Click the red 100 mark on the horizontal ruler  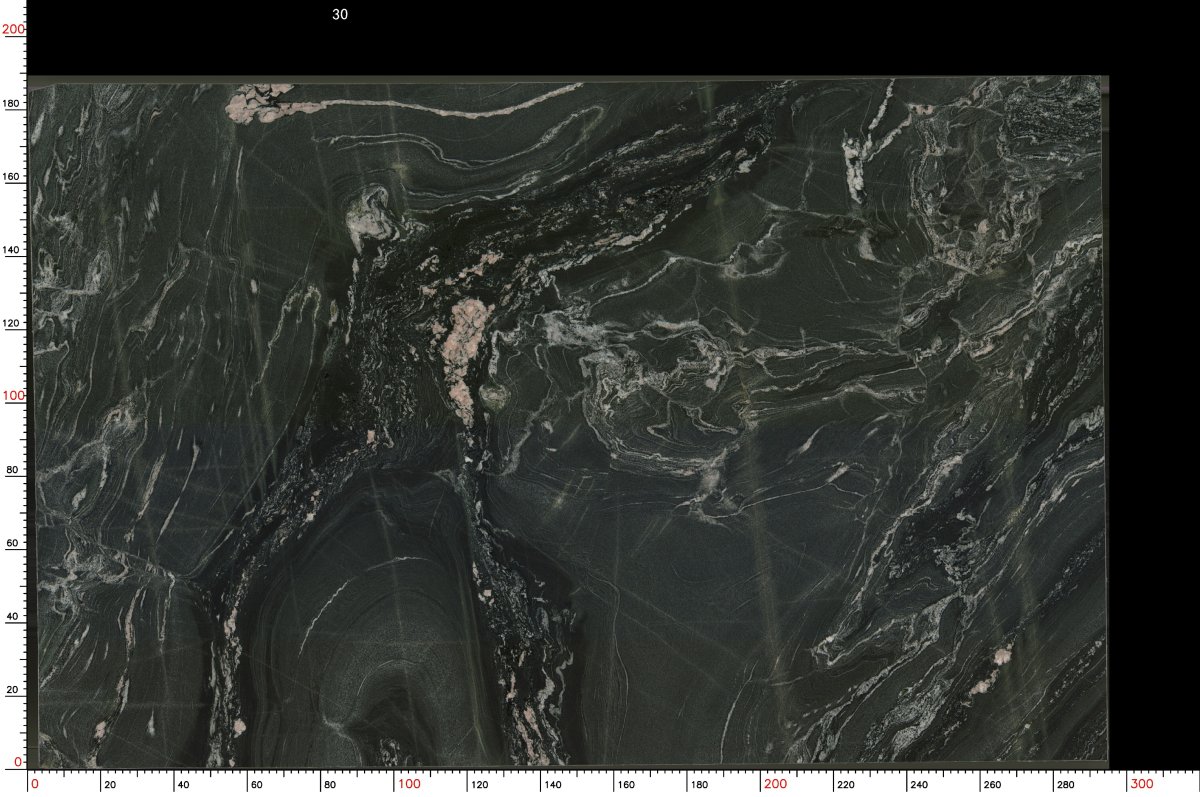409,782
